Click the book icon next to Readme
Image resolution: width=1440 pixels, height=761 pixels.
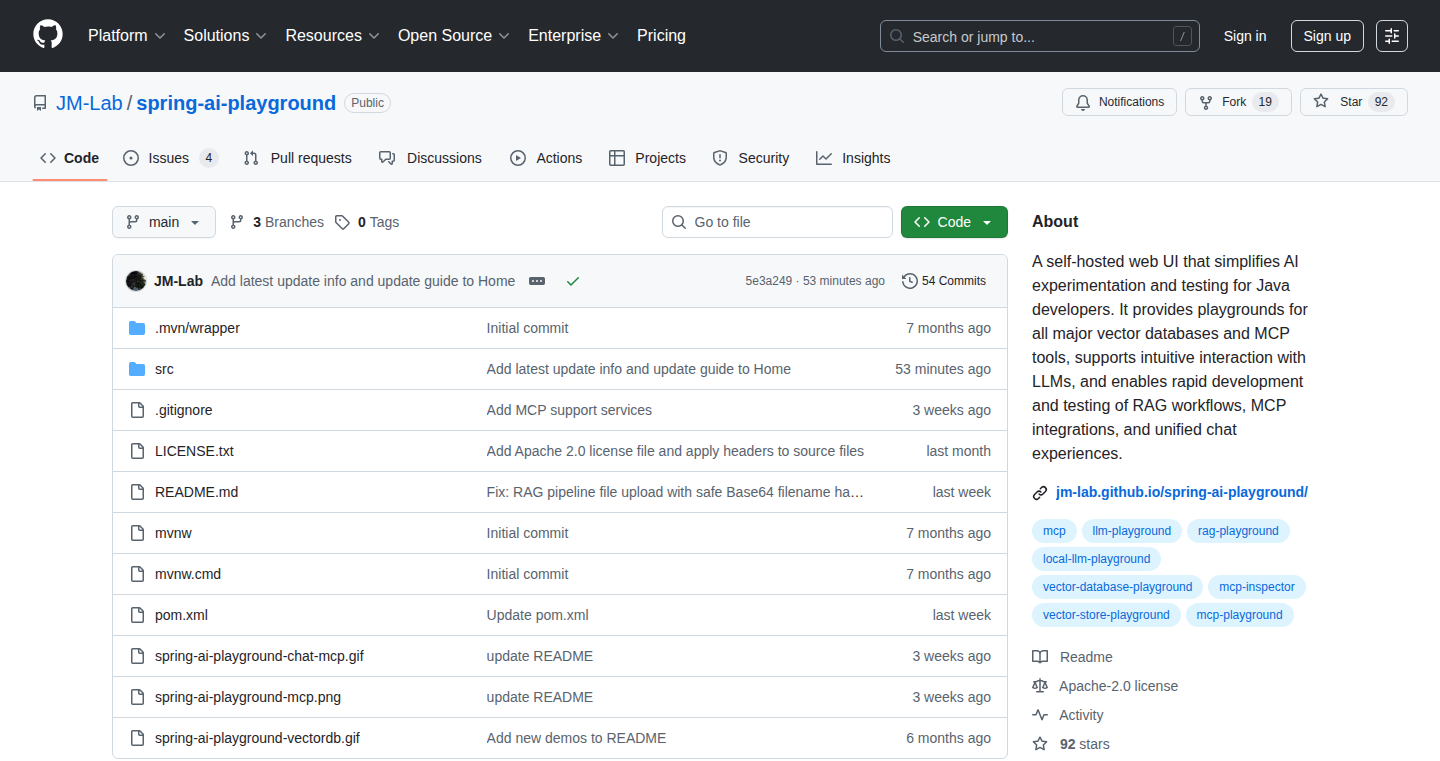(1040, 657)
